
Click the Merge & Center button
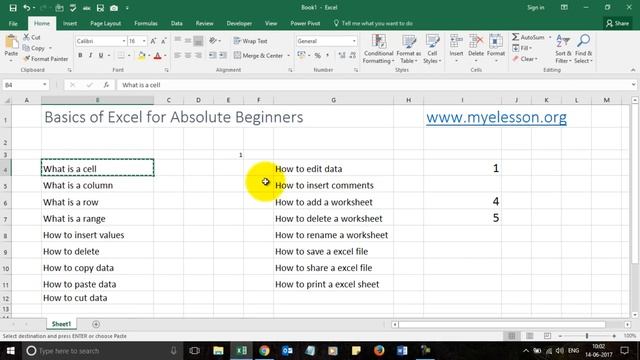coord(258,56)
